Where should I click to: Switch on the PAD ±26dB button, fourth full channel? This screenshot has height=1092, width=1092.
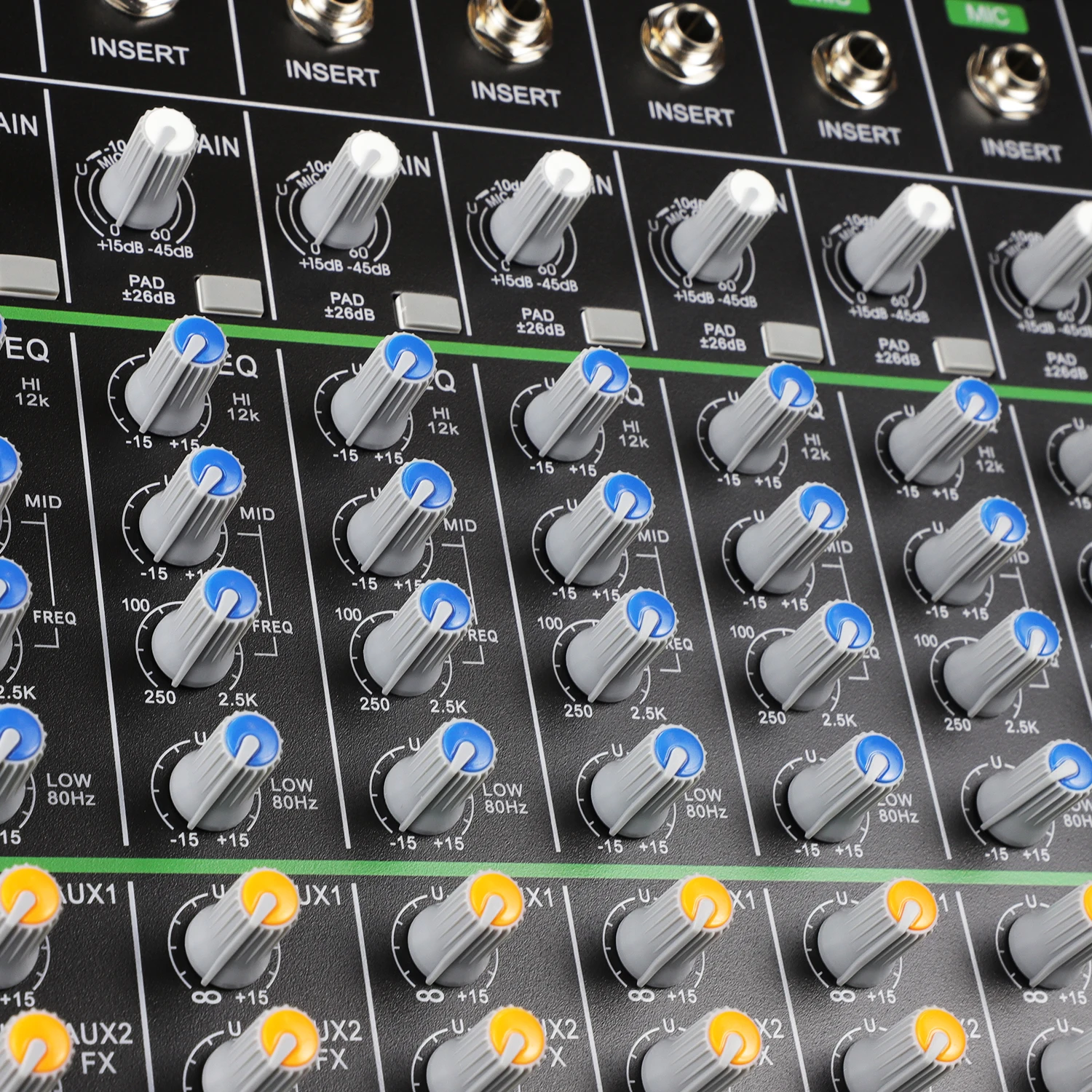(x=792, y=341)
